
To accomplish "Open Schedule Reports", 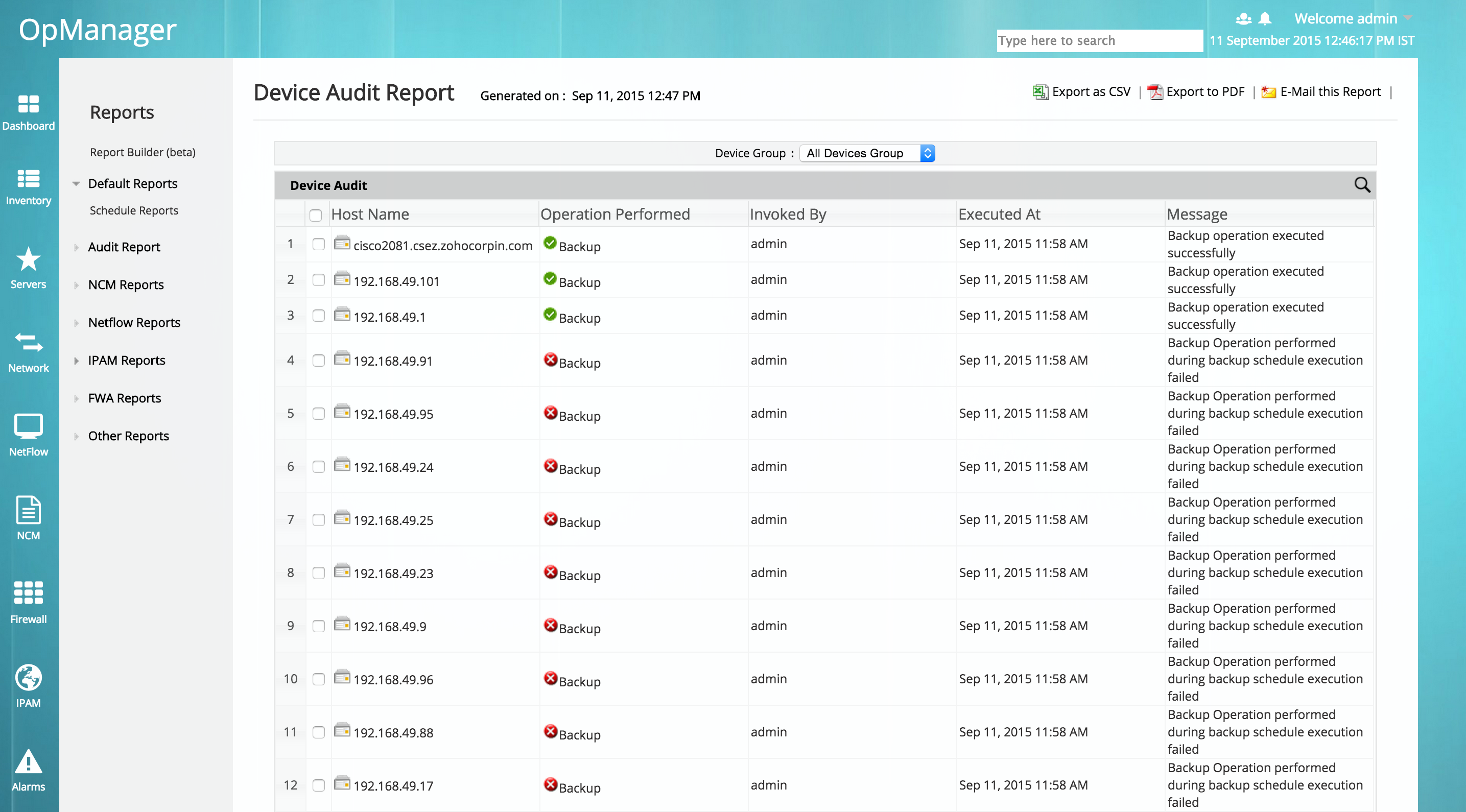I will tap(134, 210).
